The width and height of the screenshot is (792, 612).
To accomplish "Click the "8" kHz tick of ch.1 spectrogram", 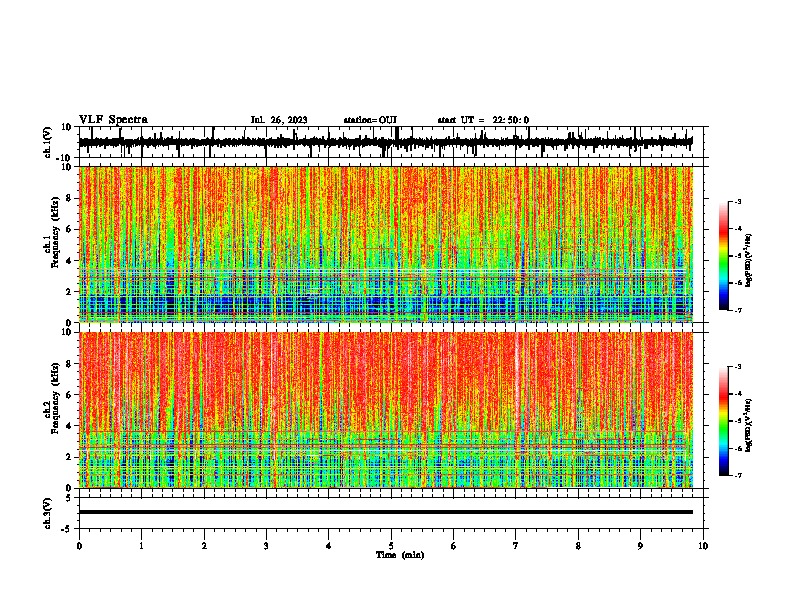I will pyautogui.click(x=70, y=198).
